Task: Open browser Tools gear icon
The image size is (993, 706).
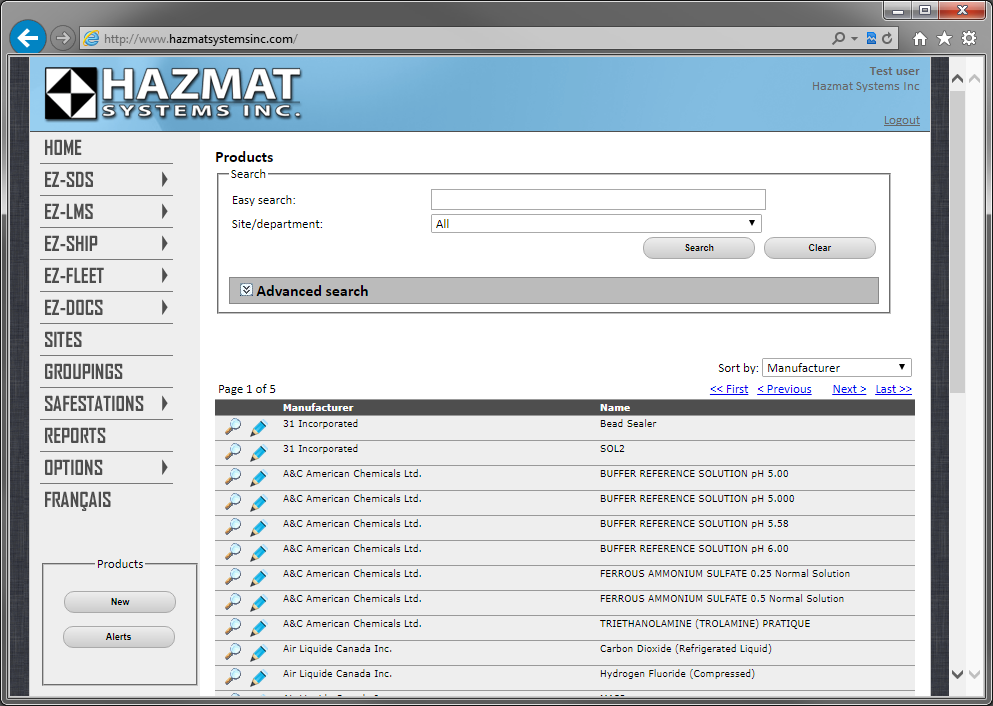Action: [969, 39]
